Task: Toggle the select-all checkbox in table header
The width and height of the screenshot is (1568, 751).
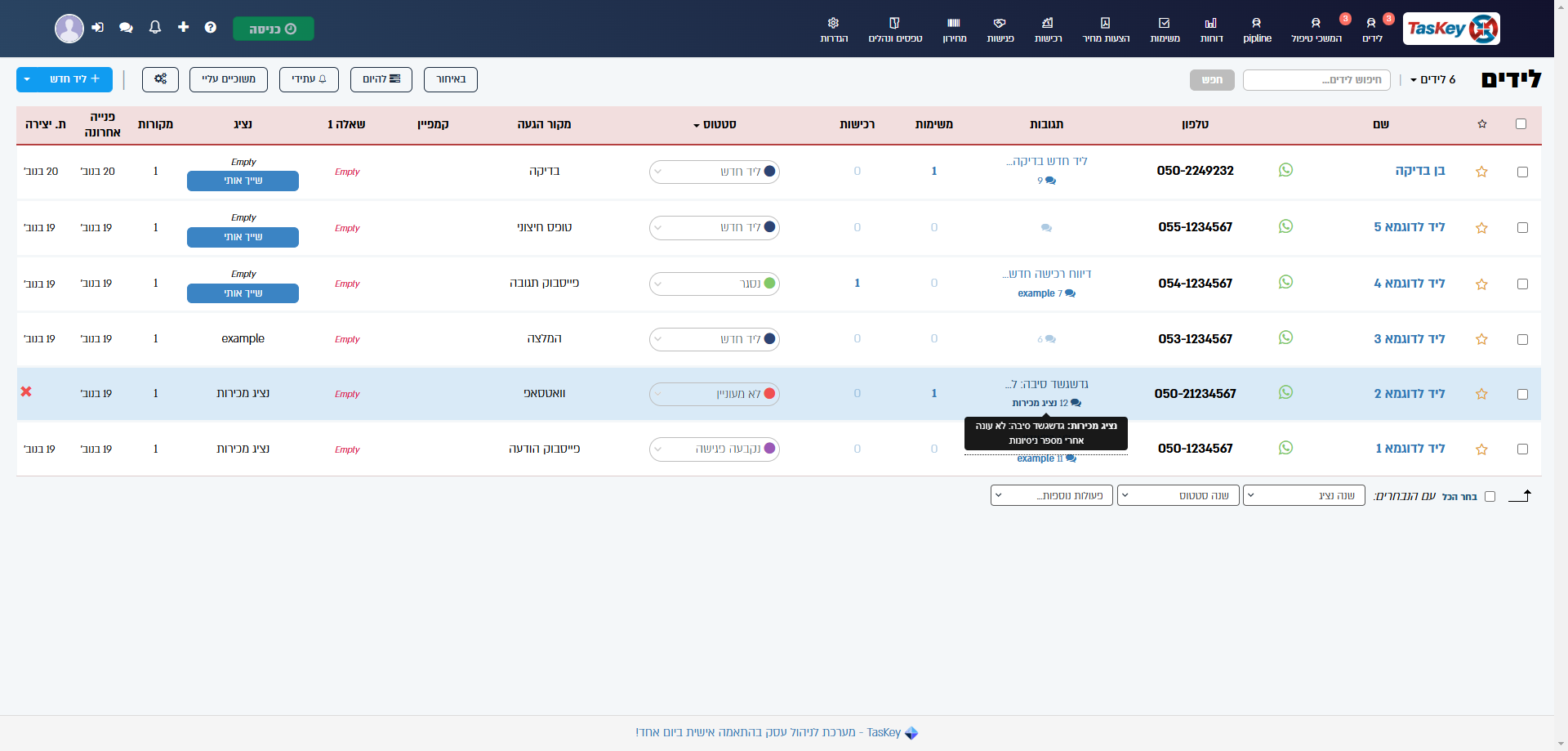Action: click(1521, 124)
